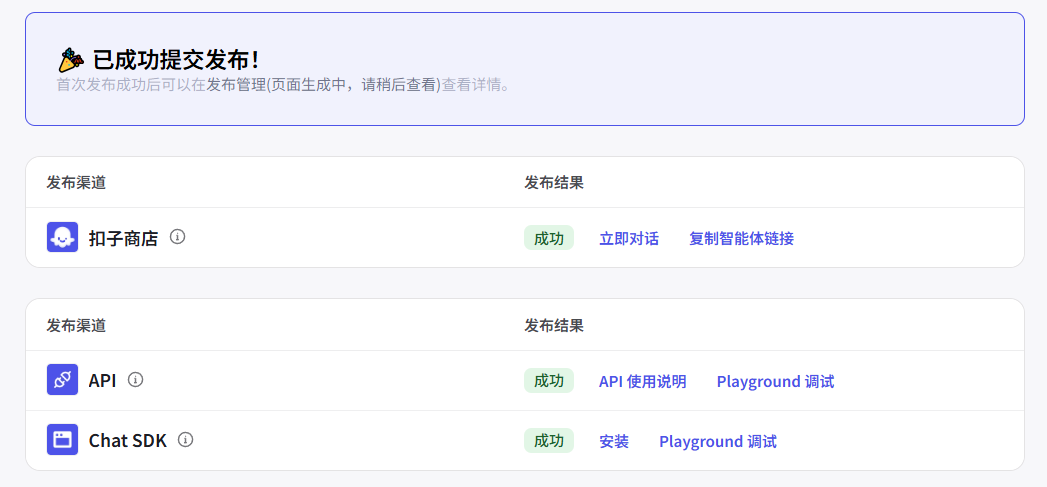This screenshot has height=487, width=1047.
Task: Click 发布渠道 header above the API row
Action: point(76,325)
